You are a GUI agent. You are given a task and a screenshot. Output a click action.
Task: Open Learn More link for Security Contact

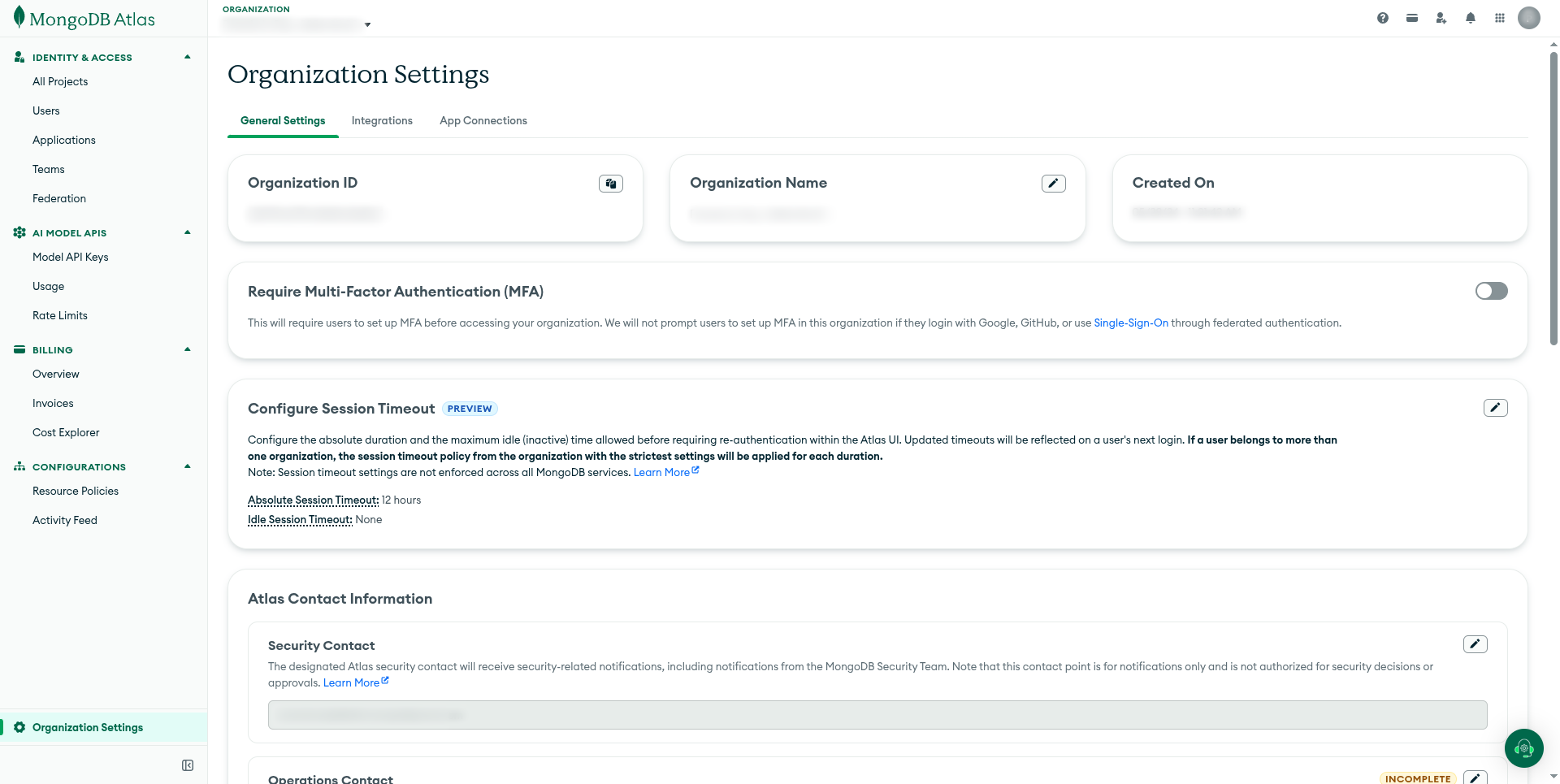(x=356, y=682)
